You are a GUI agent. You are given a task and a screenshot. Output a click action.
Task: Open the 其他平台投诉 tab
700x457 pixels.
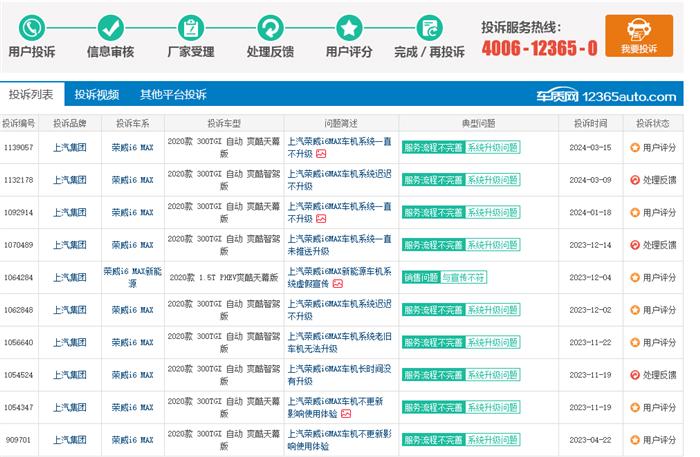(x=173, y=94)
